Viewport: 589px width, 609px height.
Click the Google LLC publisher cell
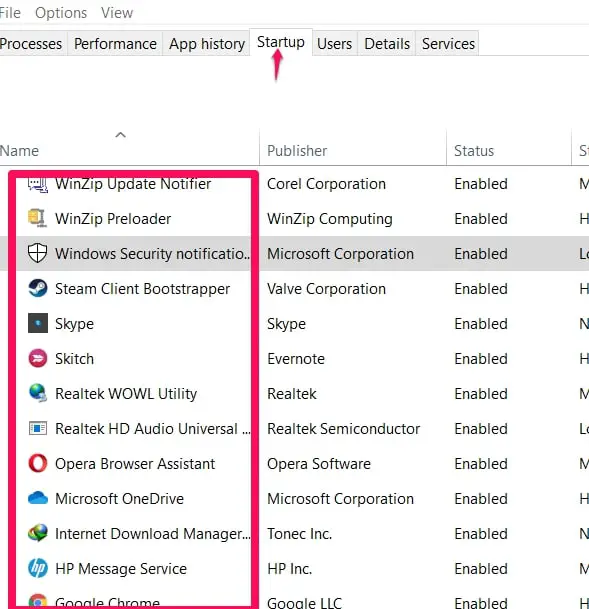coord(304,602)
